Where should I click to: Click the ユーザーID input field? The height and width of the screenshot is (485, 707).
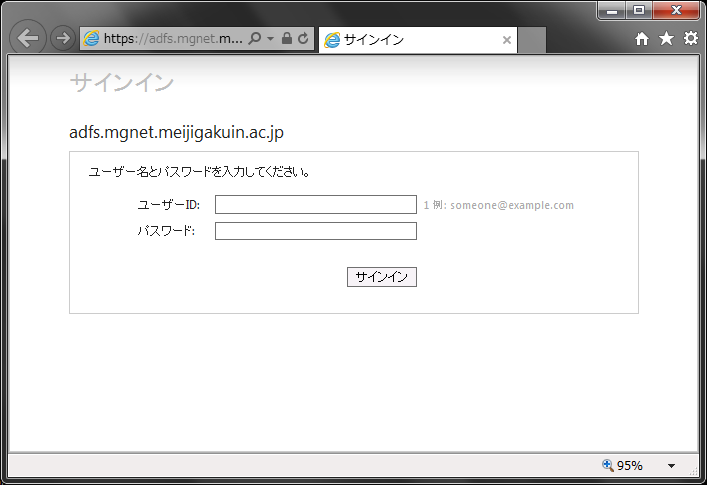point(316,205)
